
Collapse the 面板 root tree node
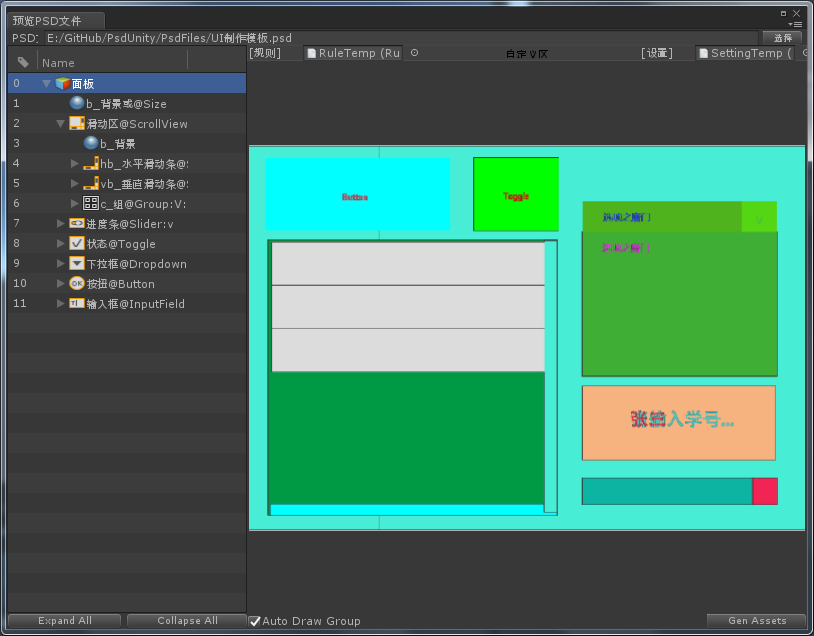(47, 84)
